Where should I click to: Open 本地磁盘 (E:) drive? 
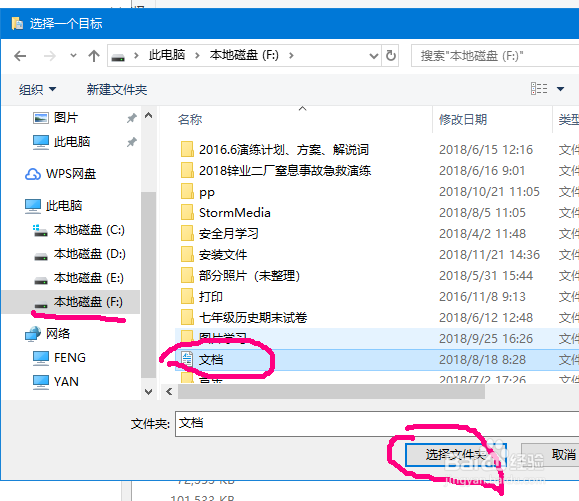click(79, 278)
